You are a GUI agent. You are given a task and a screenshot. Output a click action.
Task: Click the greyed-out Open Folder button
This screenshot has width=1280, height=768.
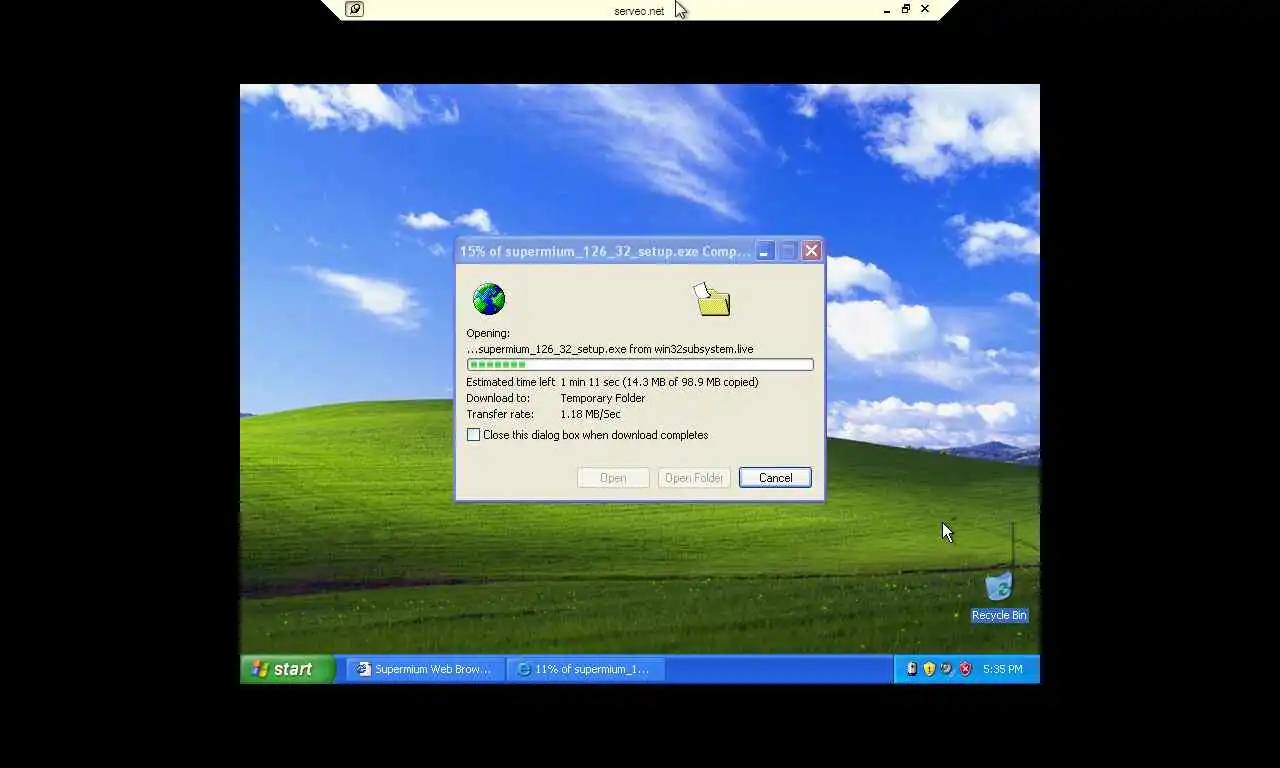point(694,478)
